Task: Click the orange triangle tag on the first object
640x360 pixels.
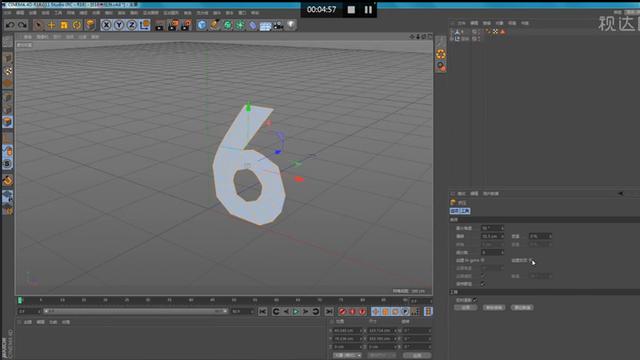Action: 503,31
